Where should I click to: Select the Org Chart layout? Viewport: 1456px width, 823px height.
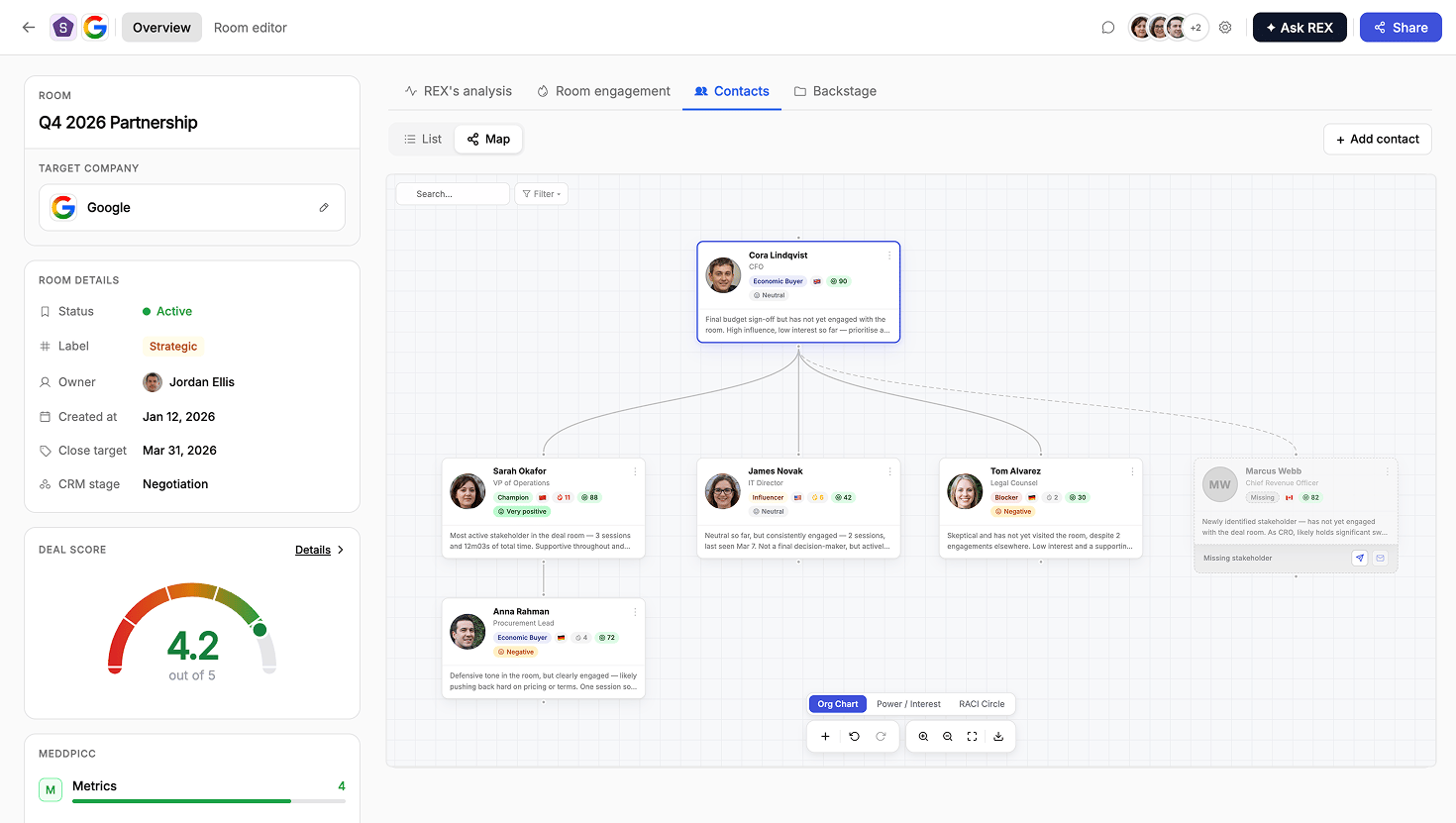[838, 704]
